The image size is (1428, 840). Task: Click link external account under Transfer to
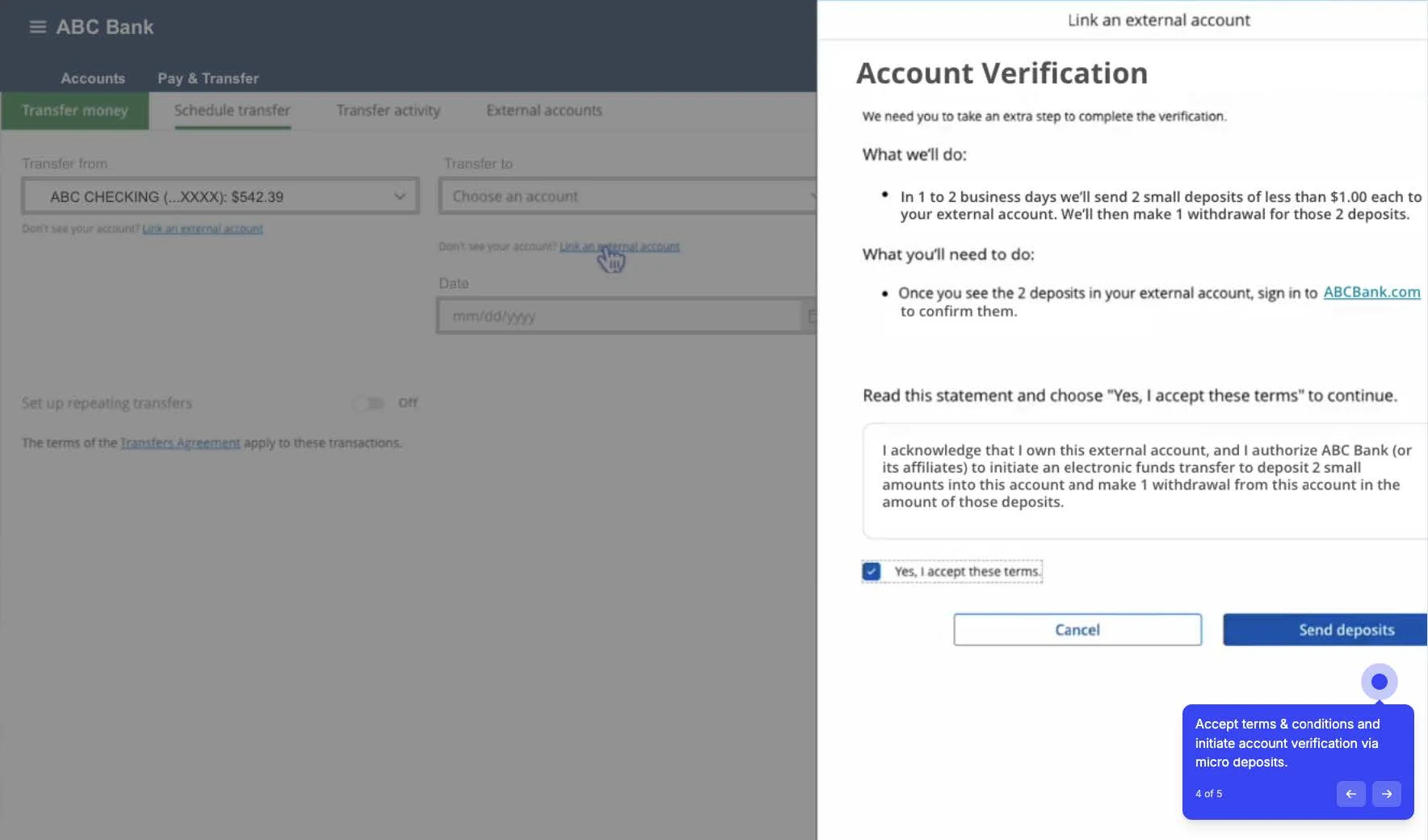point(619,246)
